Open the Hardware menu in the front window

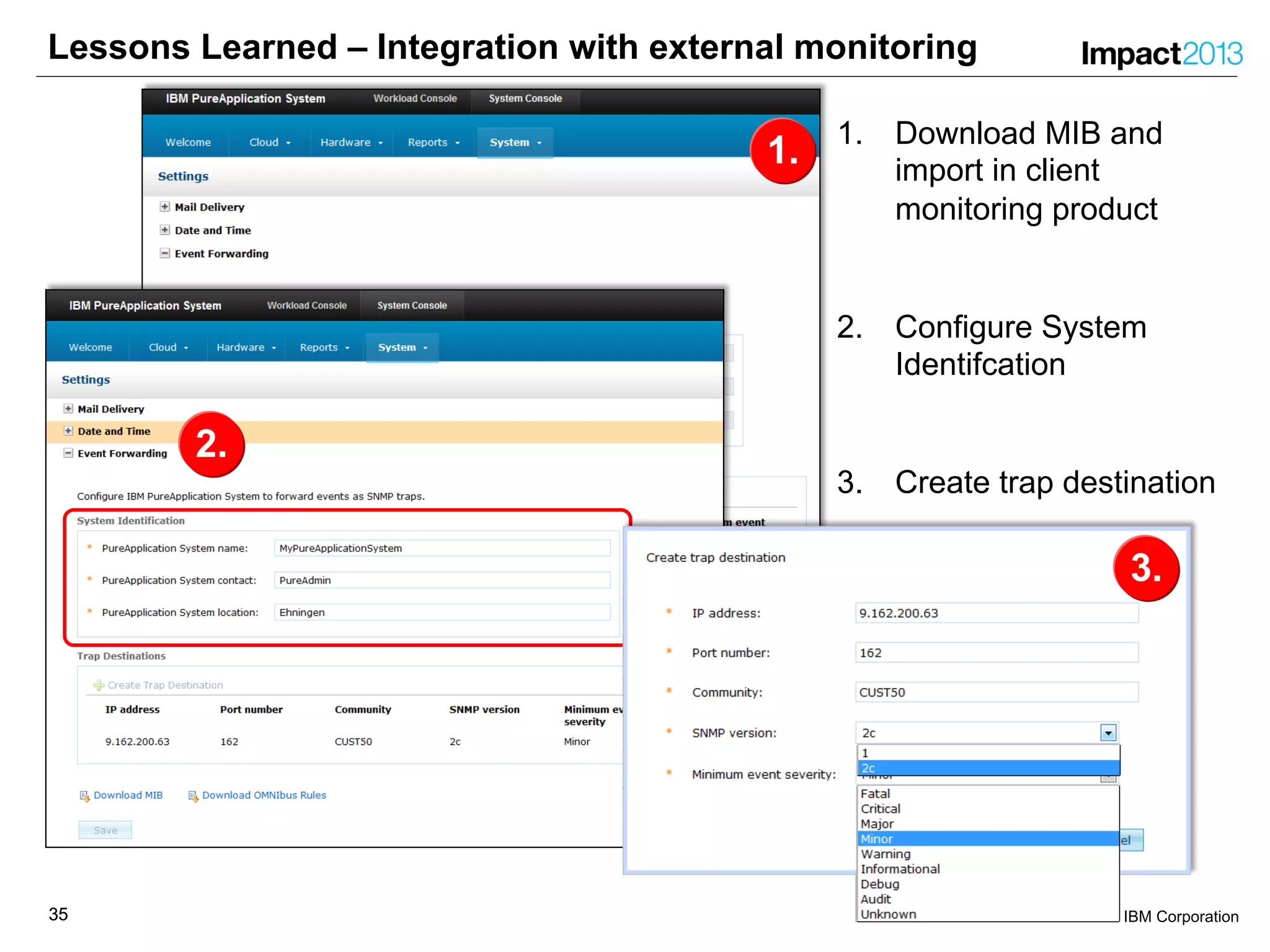pyautogui.click(x=246, y=348)
